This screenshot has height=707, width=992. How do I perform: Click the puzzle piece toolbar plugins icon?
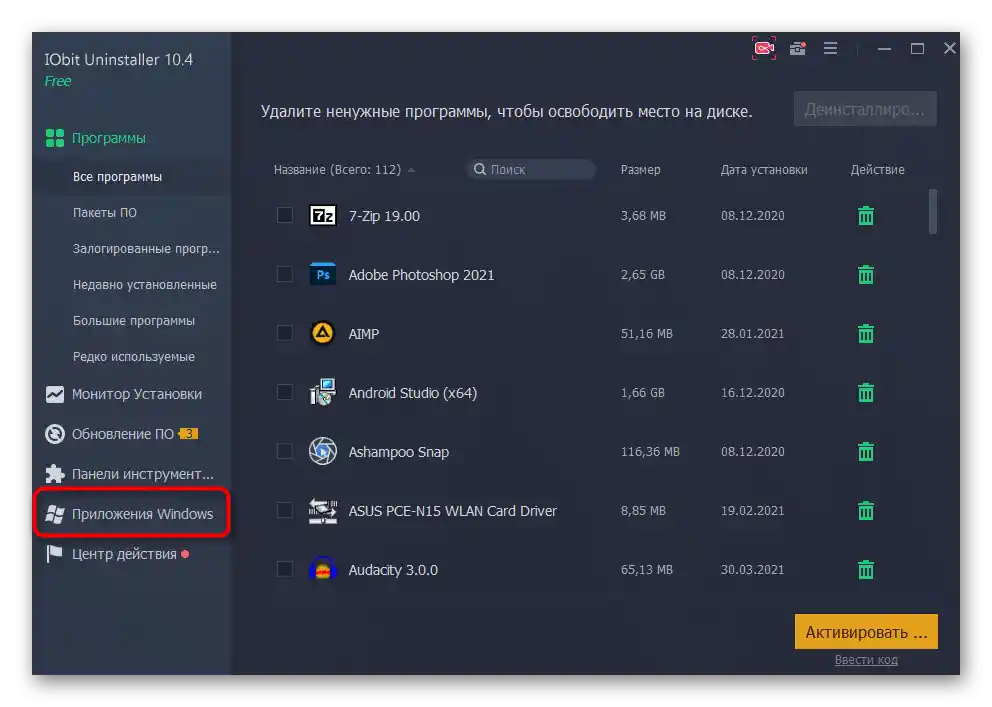[x=55, y=474]
